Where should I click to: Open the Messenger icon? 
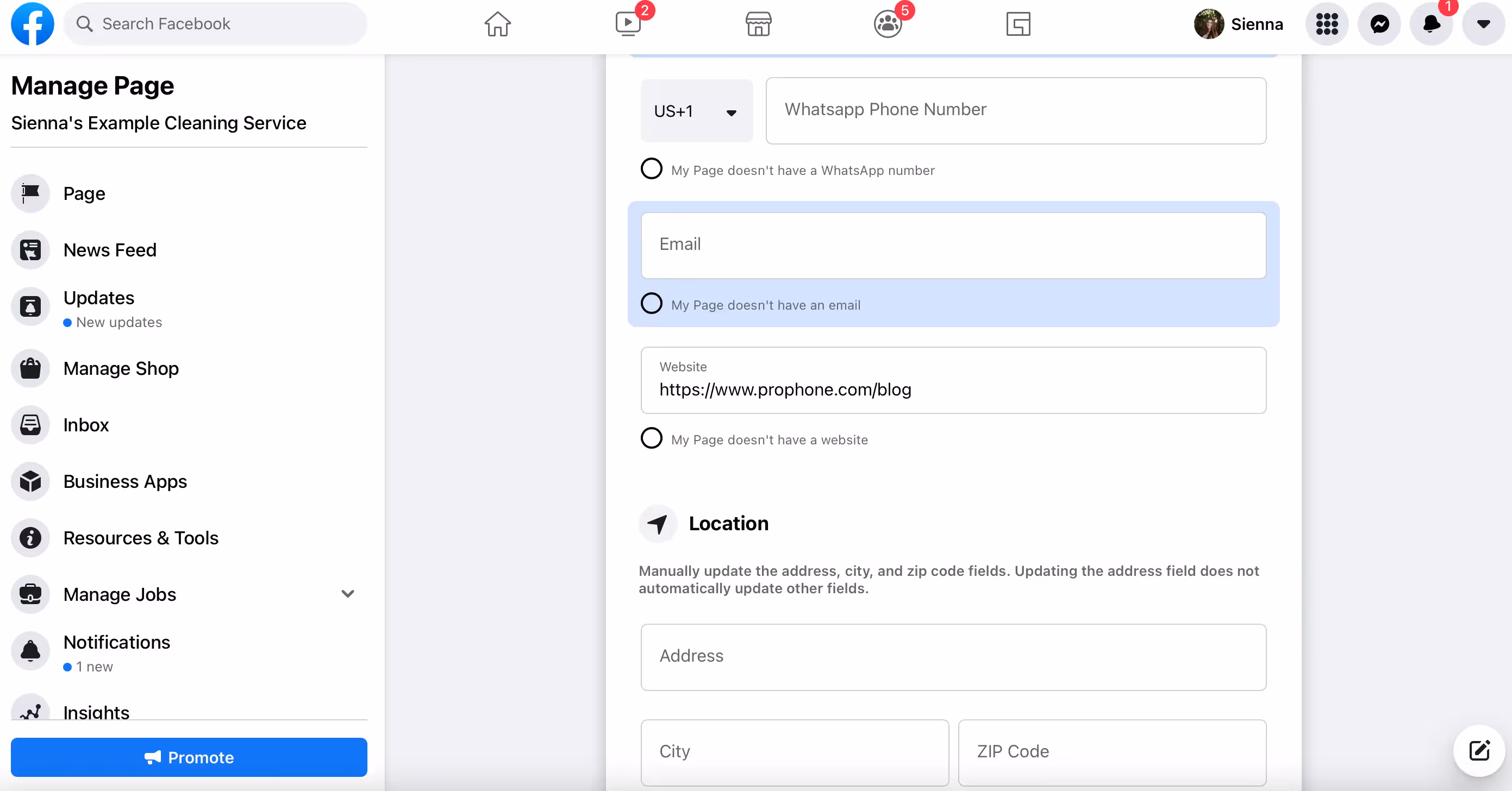coord(1379,24)
